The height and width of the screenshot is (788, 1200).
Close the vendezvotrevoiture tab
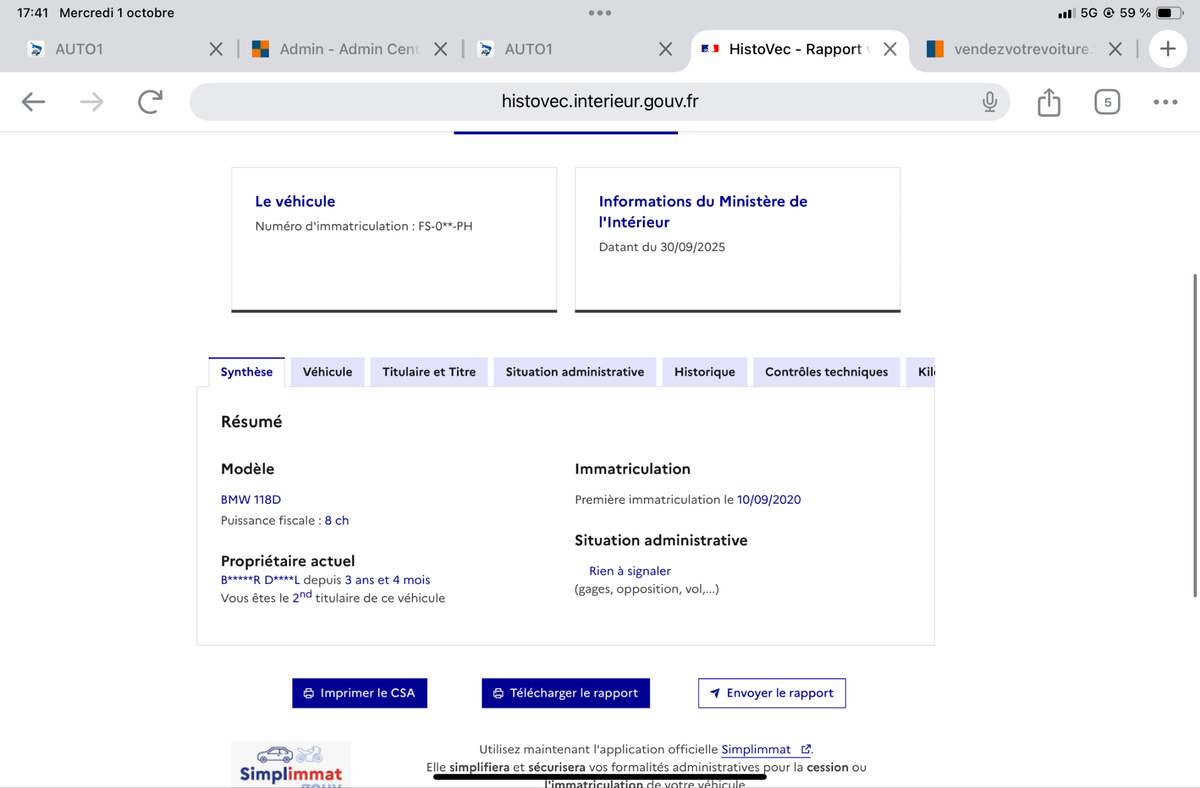(1115, 49)
